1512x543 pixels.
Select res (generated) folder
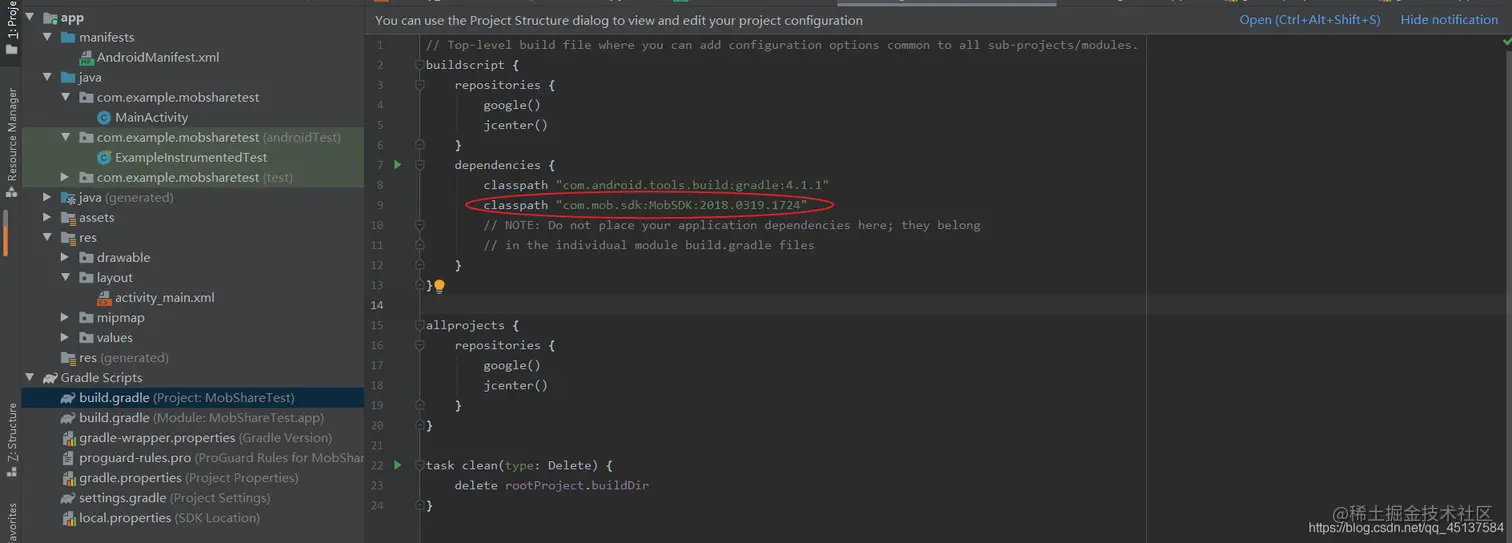tap(114, 357)
